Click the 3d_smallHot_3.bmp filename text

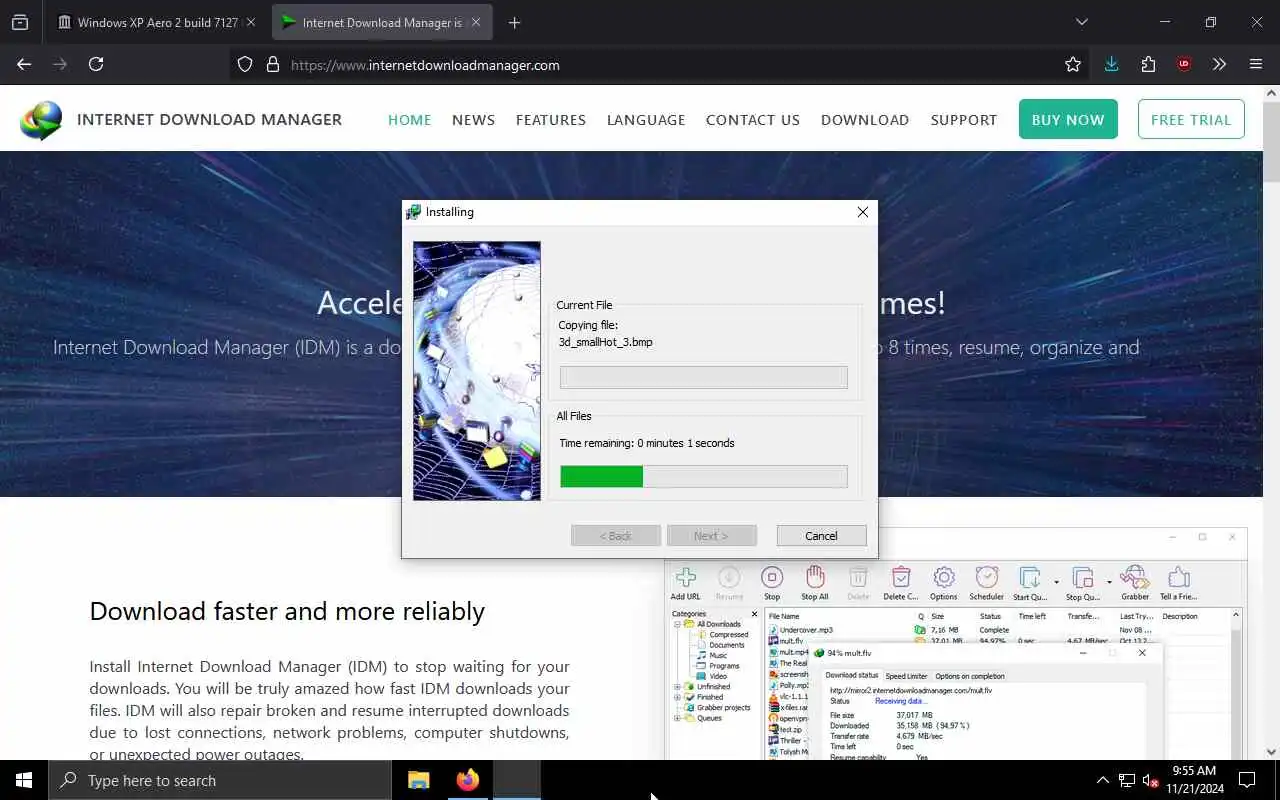point(606,342)
